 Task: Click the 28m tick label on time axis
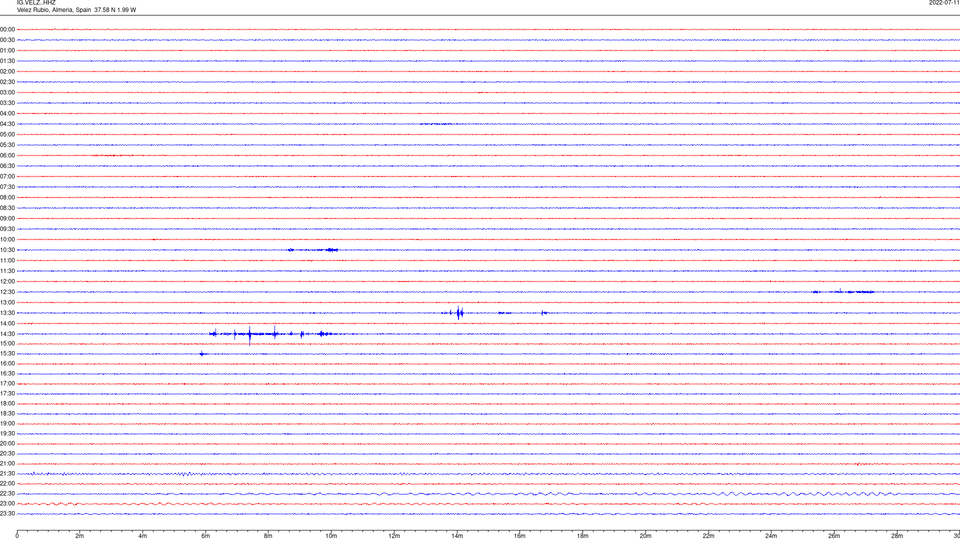pyautogui.click(x=897, y=536)
